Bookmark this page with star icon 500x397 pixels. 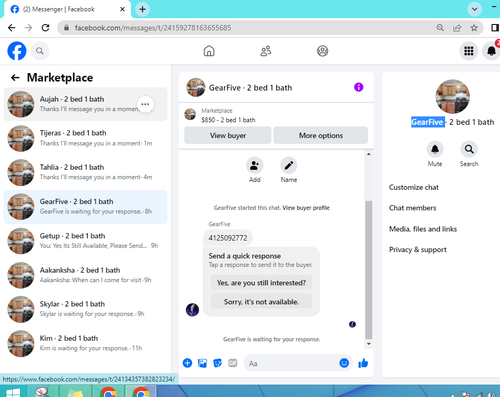click(x=474, y=28)
